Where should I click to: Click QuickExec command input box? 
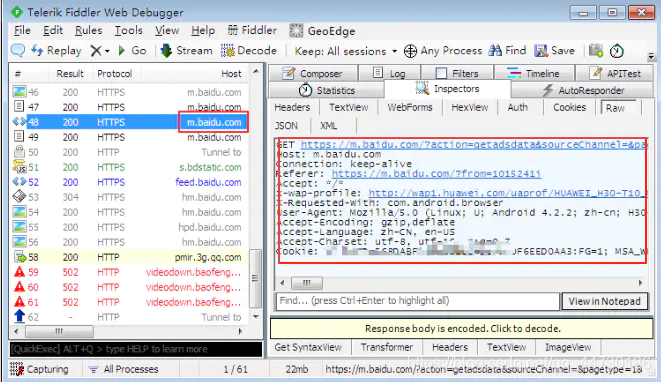(136, 349)
